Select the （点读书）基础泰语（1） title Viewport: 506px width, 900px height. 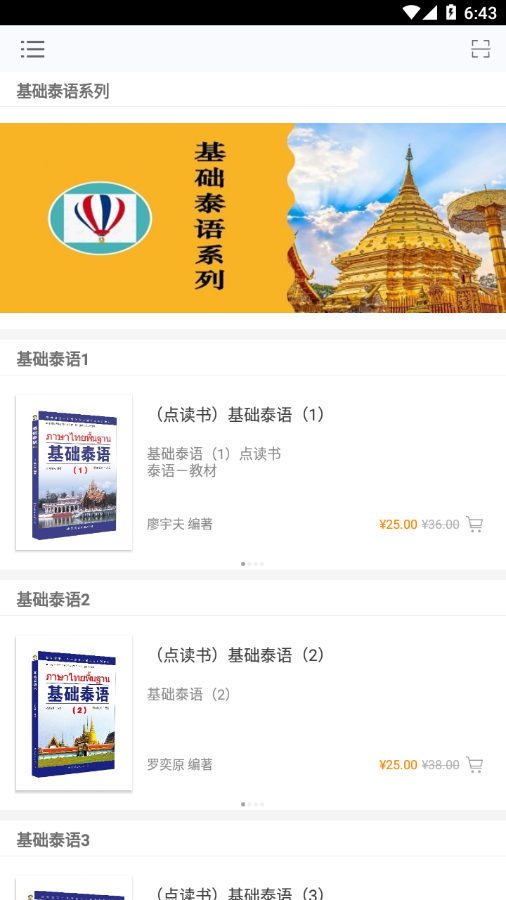pyautogui.click(x=238, y=414)
